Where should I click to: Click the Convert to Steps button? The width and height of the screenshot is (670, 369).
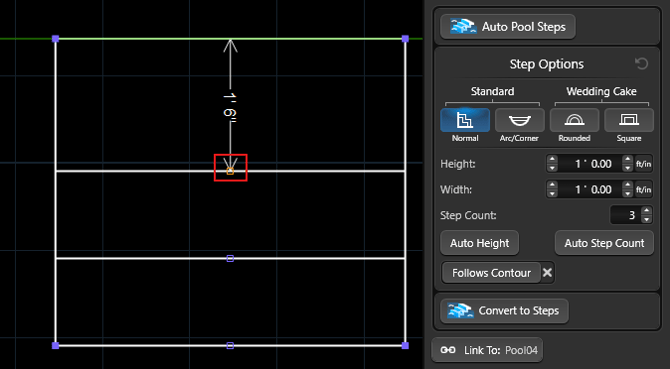click(504, 311)
